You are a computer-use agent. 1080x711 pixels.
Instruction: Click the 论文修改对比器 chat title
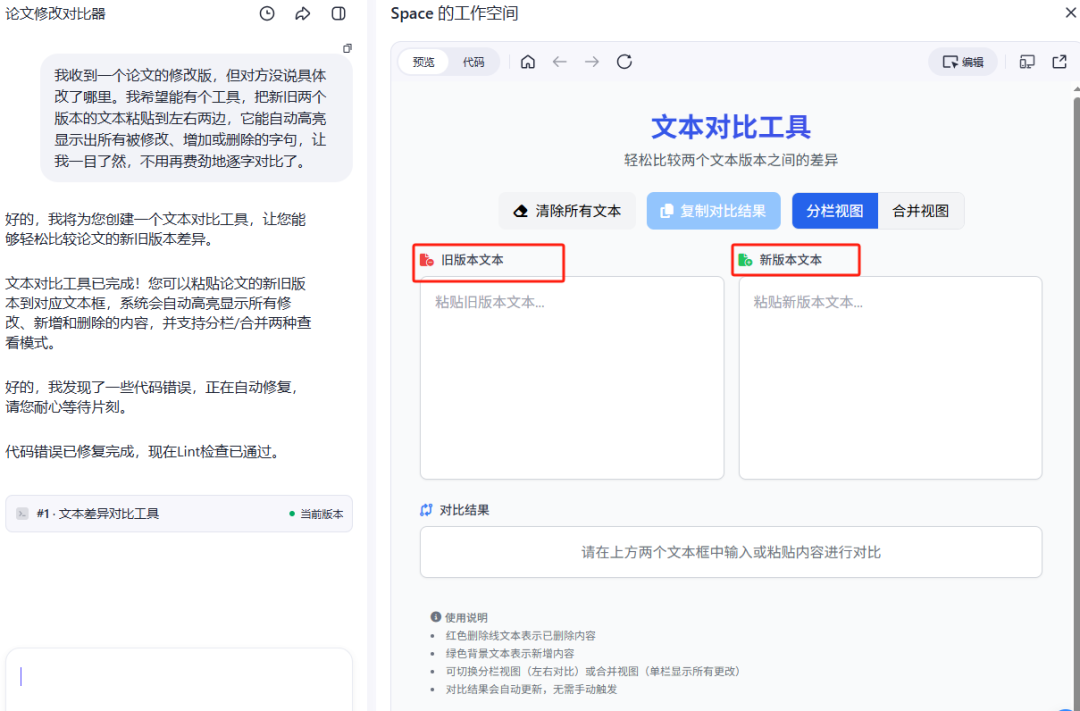[x=55, y=14]
